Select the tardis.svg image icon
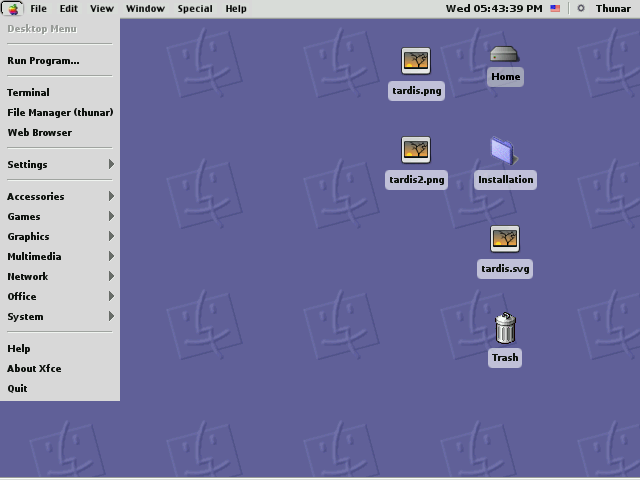 point(505,239)
